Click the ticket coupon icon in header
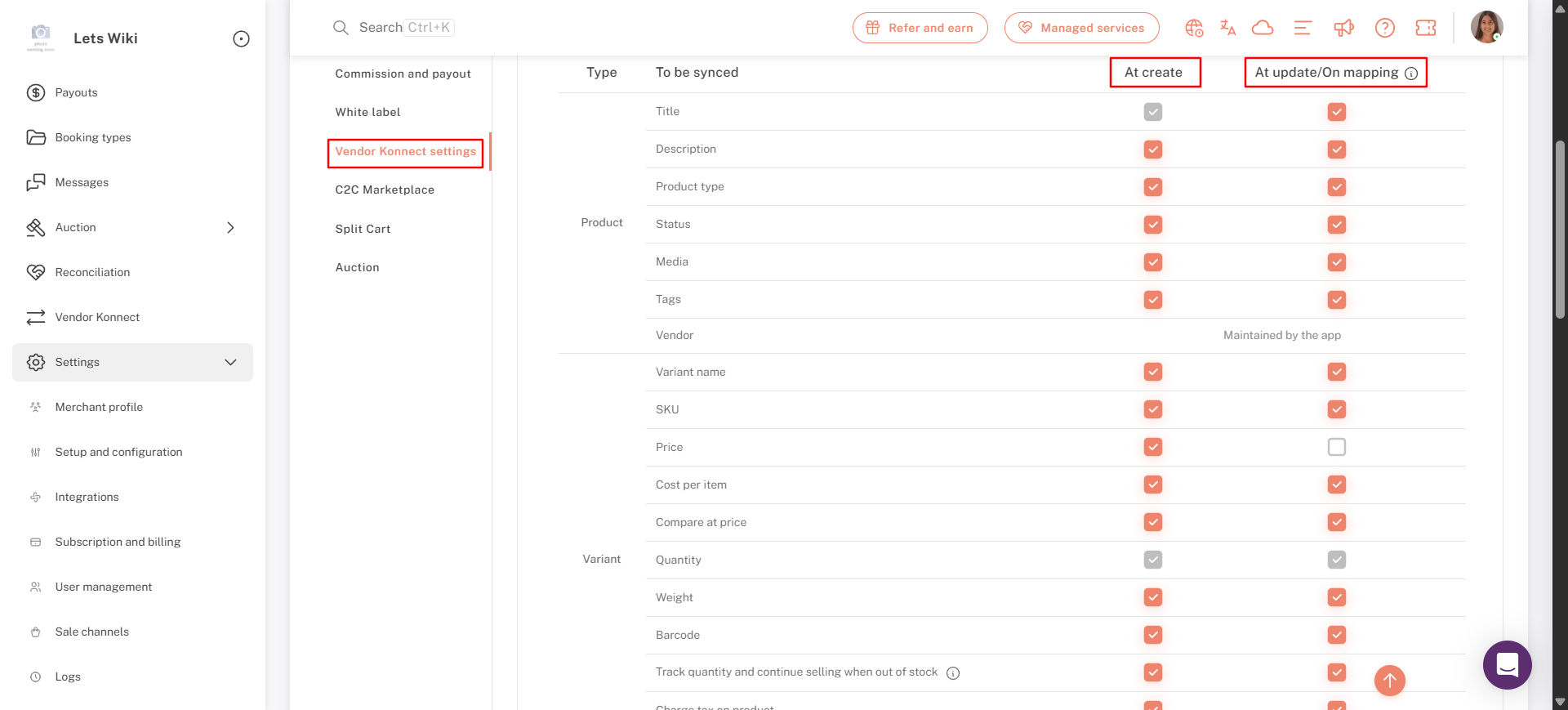 tap(1426, 28)
